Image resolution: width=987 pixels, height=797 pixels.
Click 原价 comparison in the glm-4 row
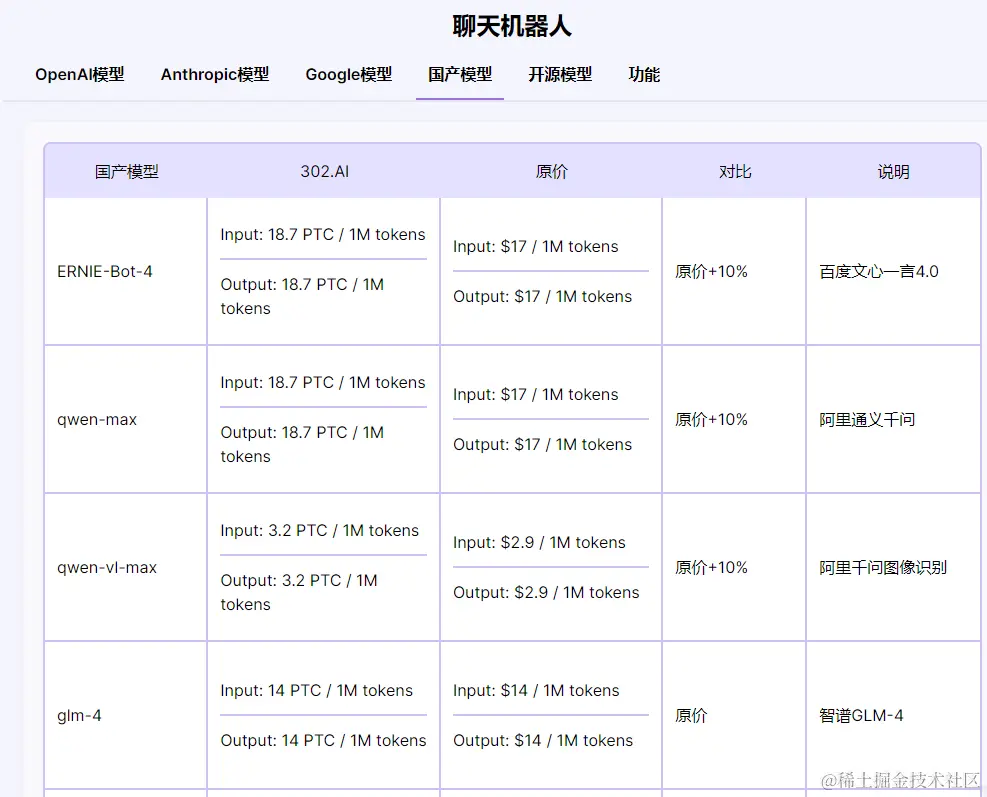(x=691, y=716)
